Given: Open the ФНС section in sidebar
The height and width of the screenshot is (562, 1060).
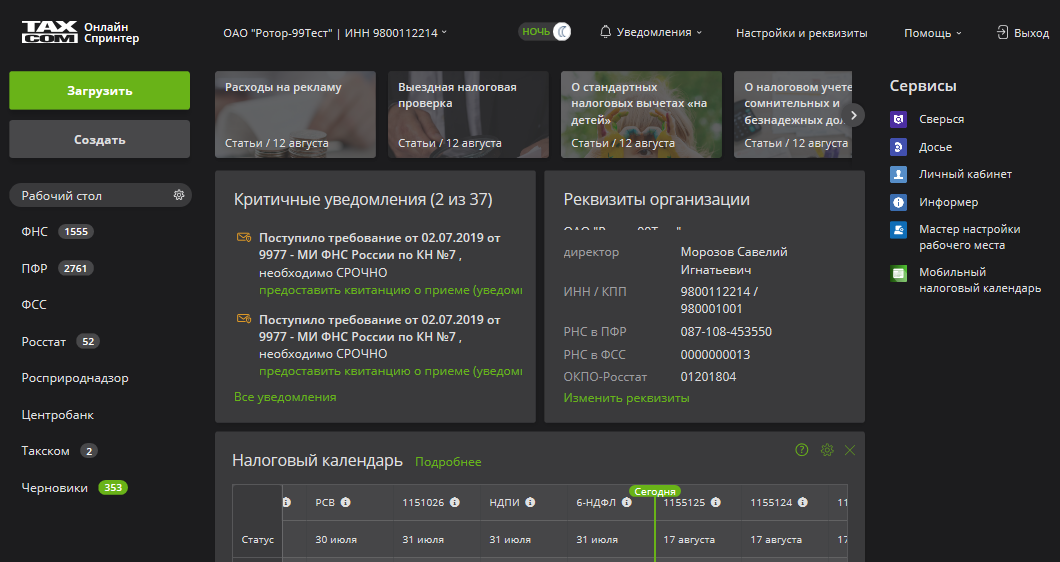Looking at the screenshot, I should pyautogui.click(x=35, y=232).
